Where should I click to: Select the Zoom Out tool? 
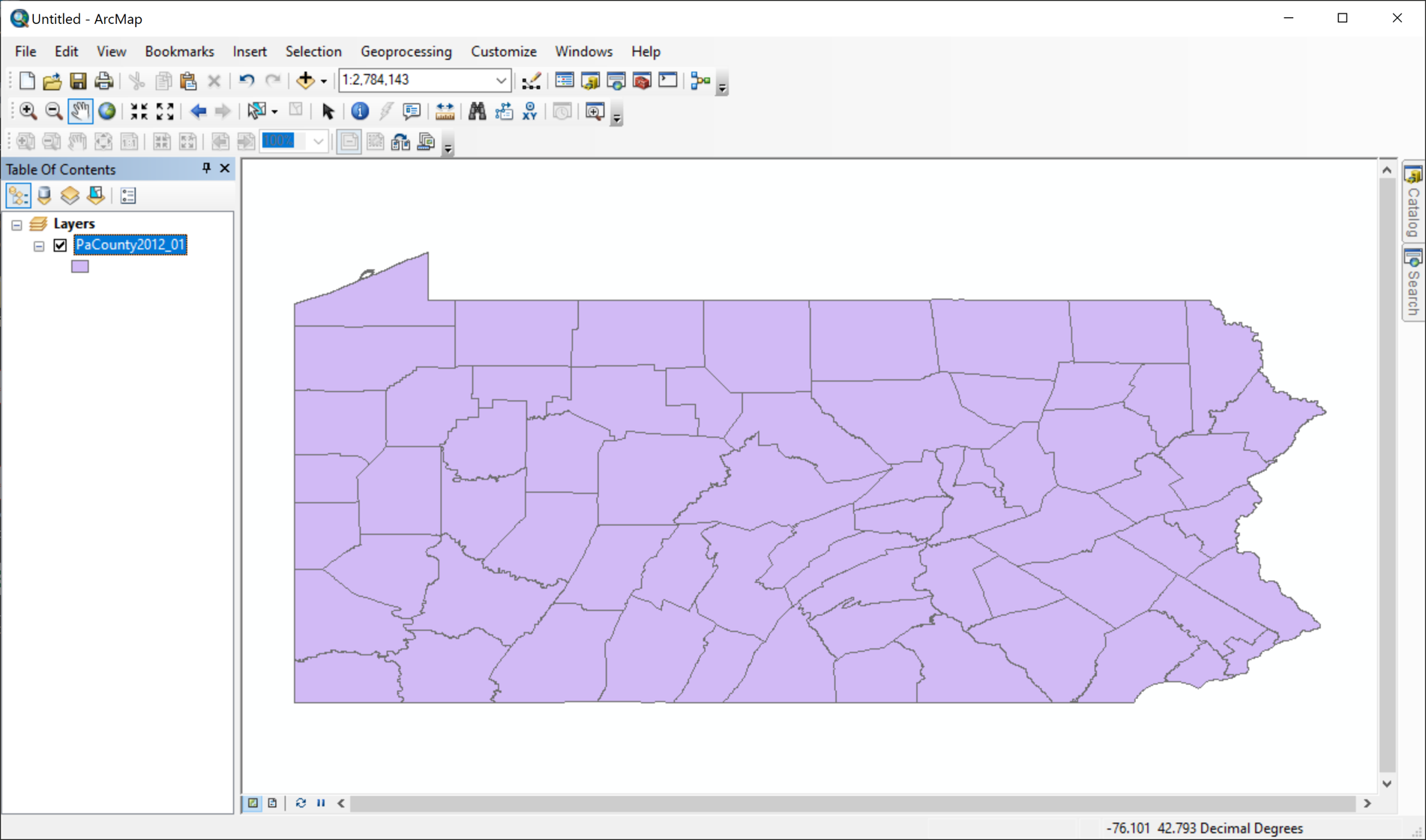tap(53, 112)
